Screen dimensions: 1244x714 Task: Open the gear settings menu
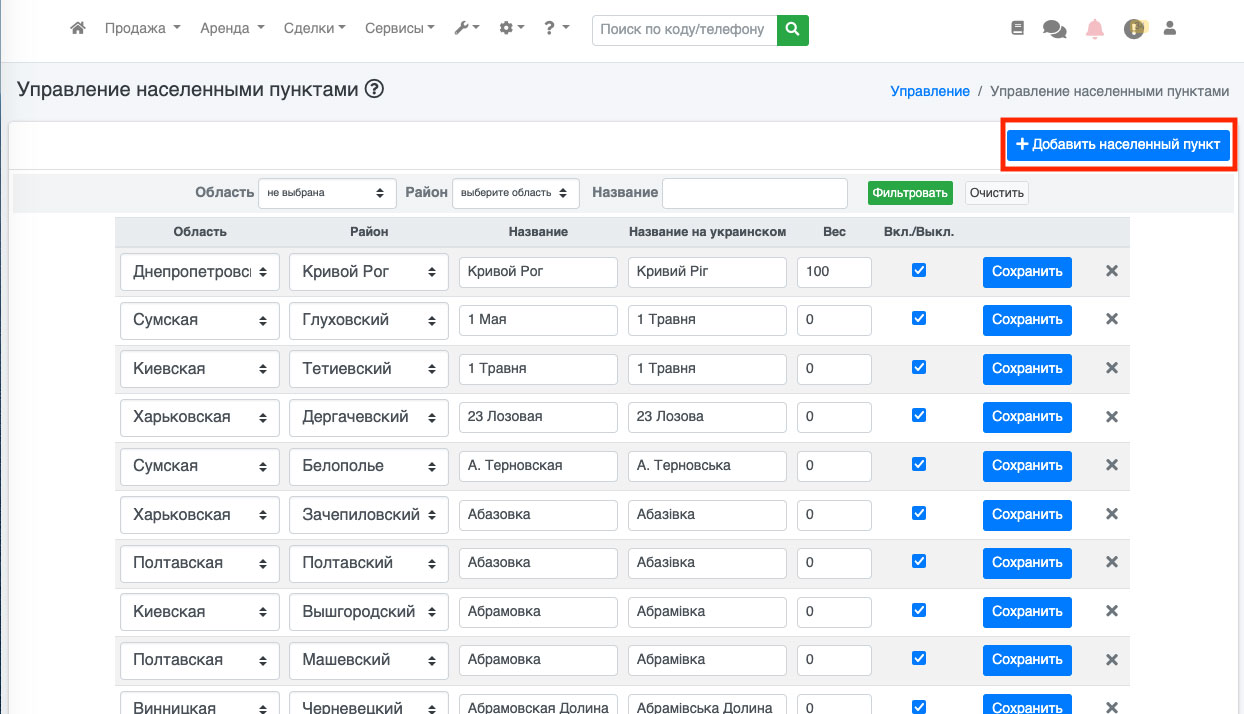[511, 29]
